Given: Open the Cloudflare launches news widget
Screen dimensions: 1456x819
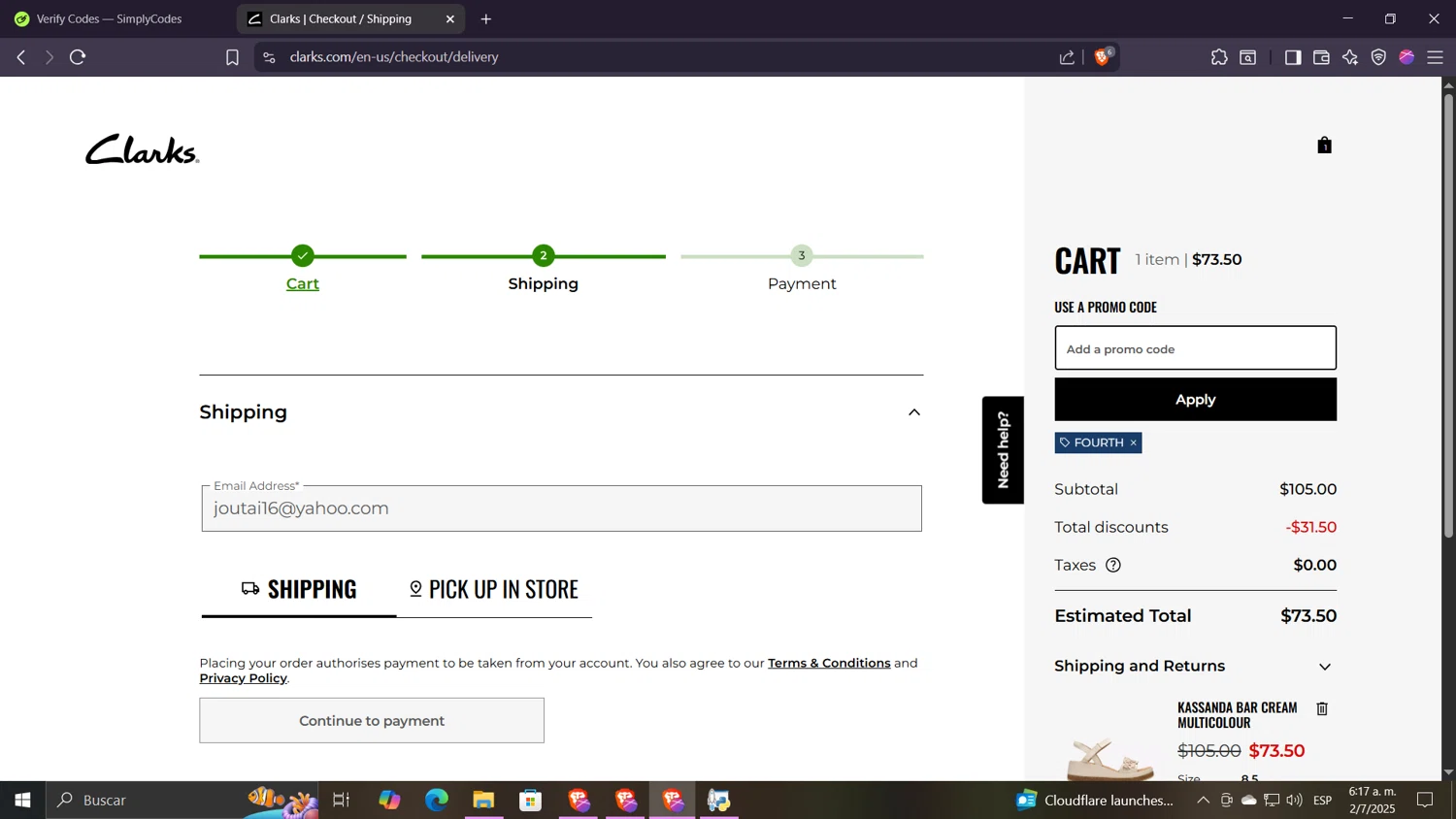Looking at the screenshot, I should [x=1095, y=801].
